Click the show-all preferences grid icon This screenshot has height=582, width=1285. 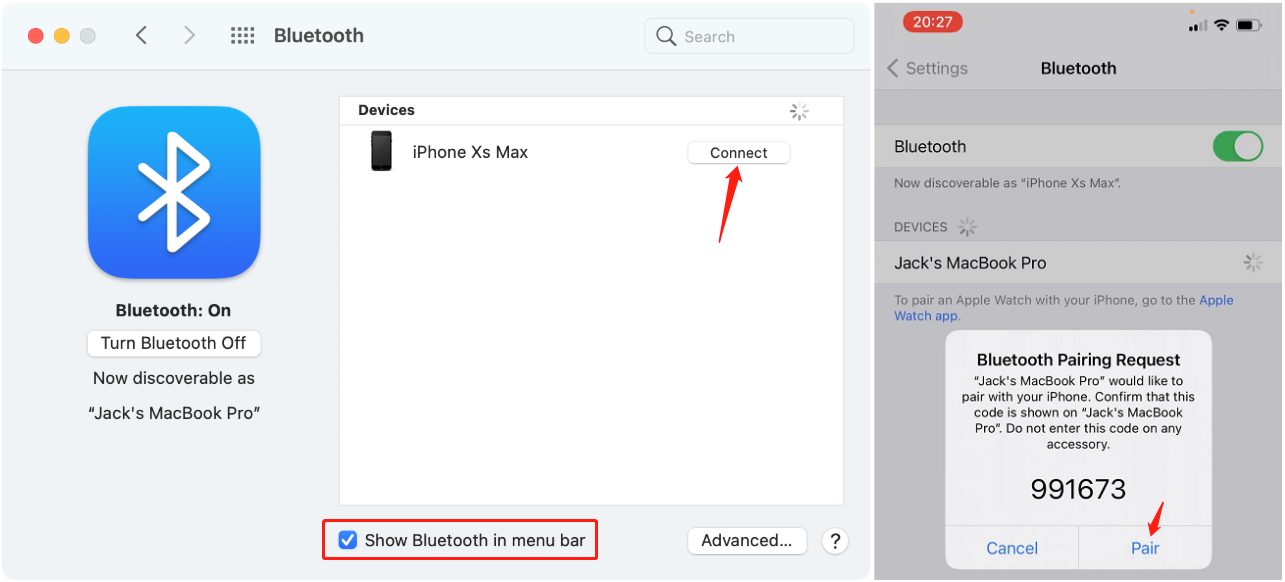point(243,35)
